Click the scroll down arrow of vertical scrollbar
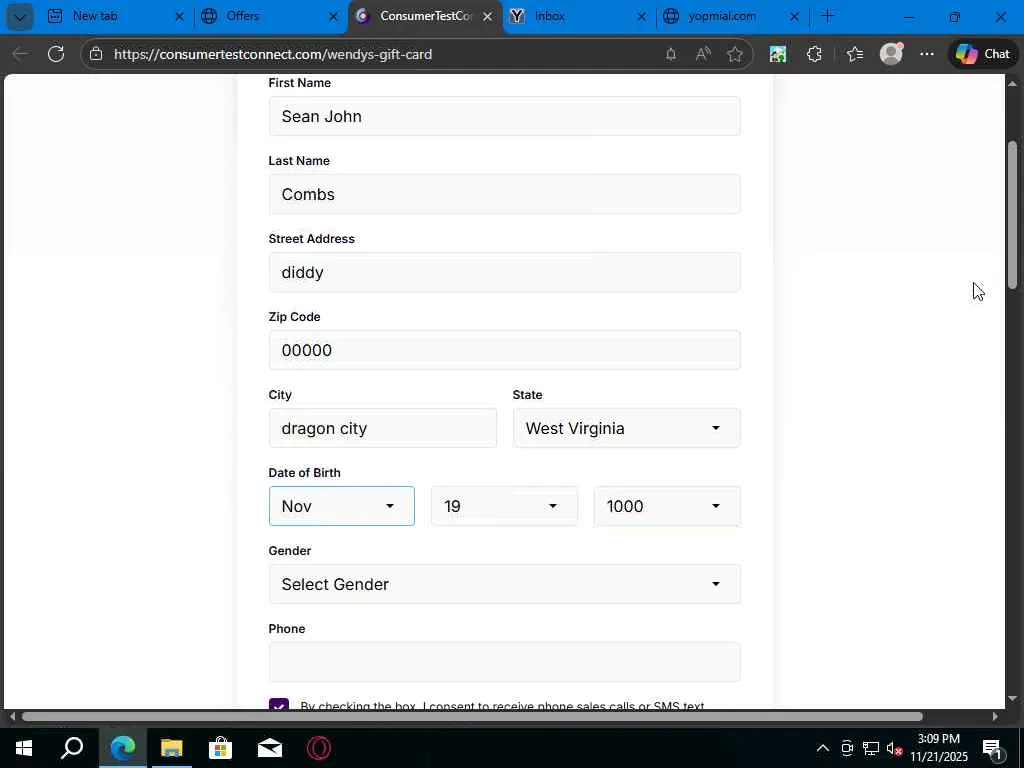This screenshot has height=768, width=1024. (1012, 699)
